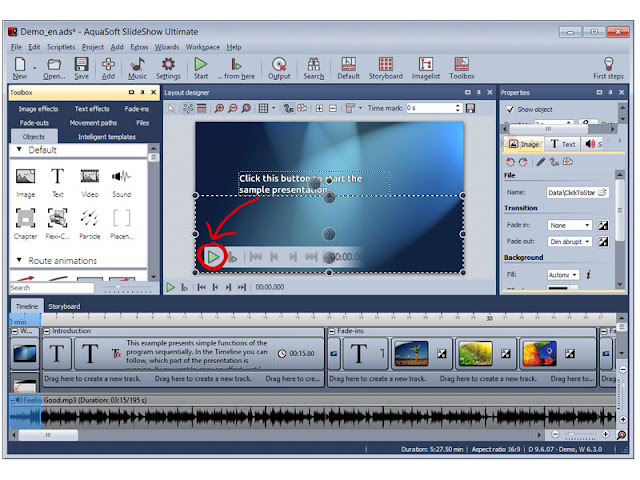Image resolution: width=640 pixels, height=480 pixels.
Task: Switch to Imagelist layout icon
Action: 426,68
